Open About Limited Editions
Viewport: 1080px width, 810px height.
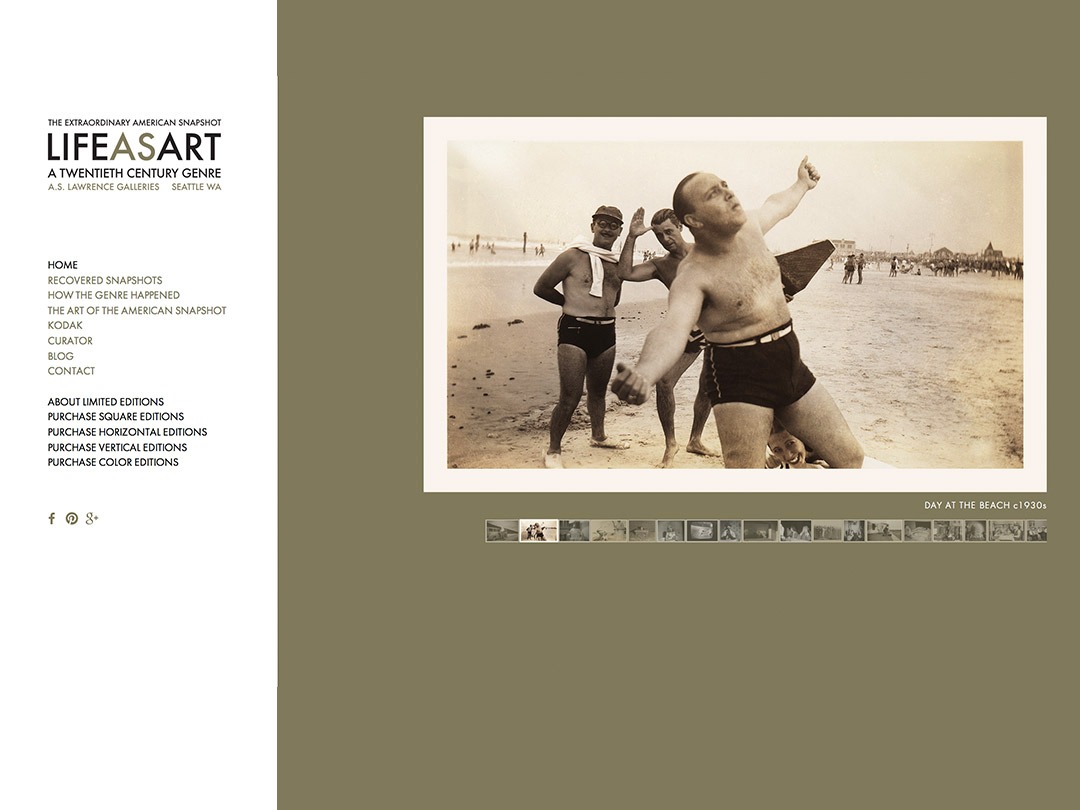pos(105,402)
